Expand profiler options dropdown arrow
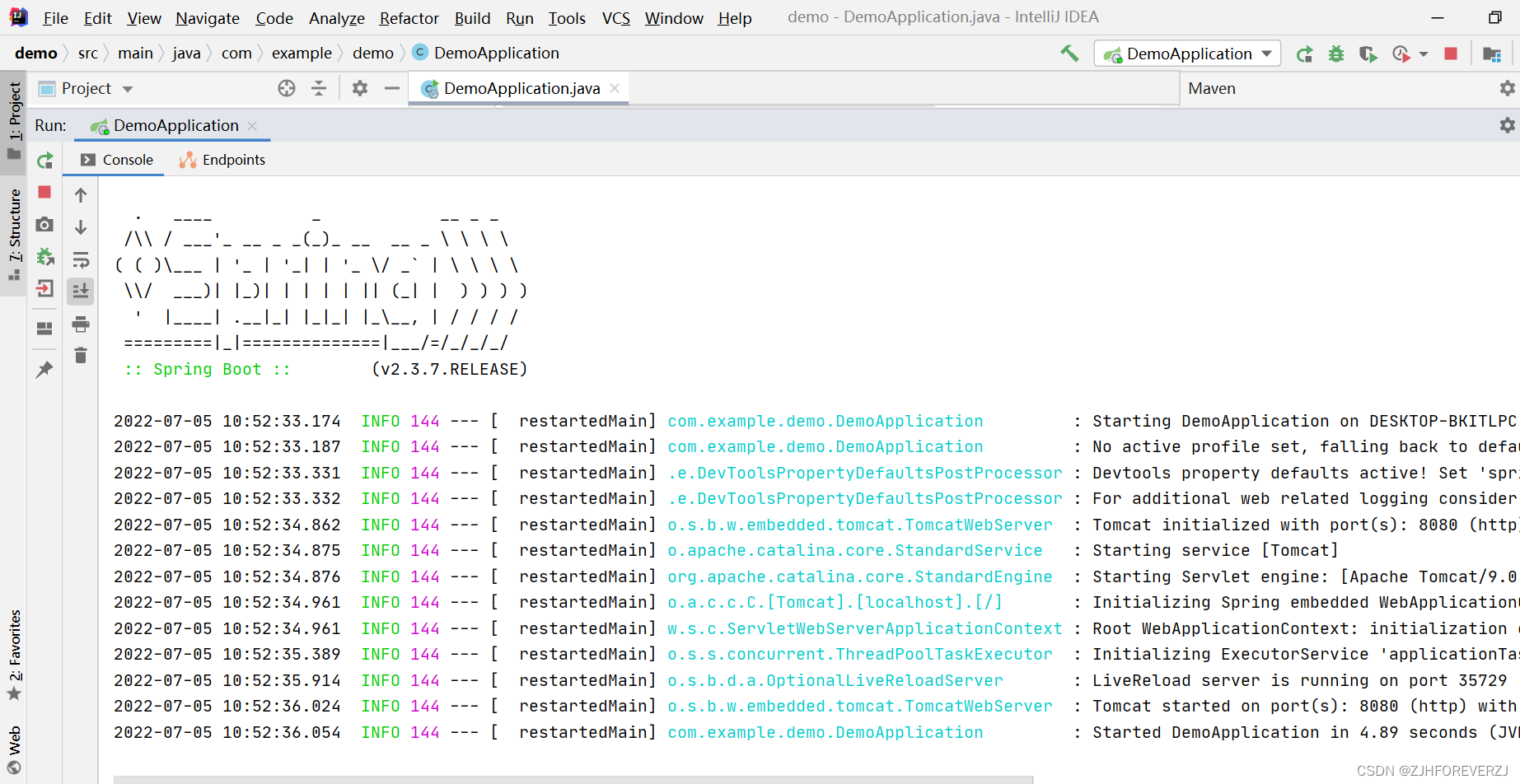The height and width of the screenshot is (784, 1520). tap(1424, 54)
